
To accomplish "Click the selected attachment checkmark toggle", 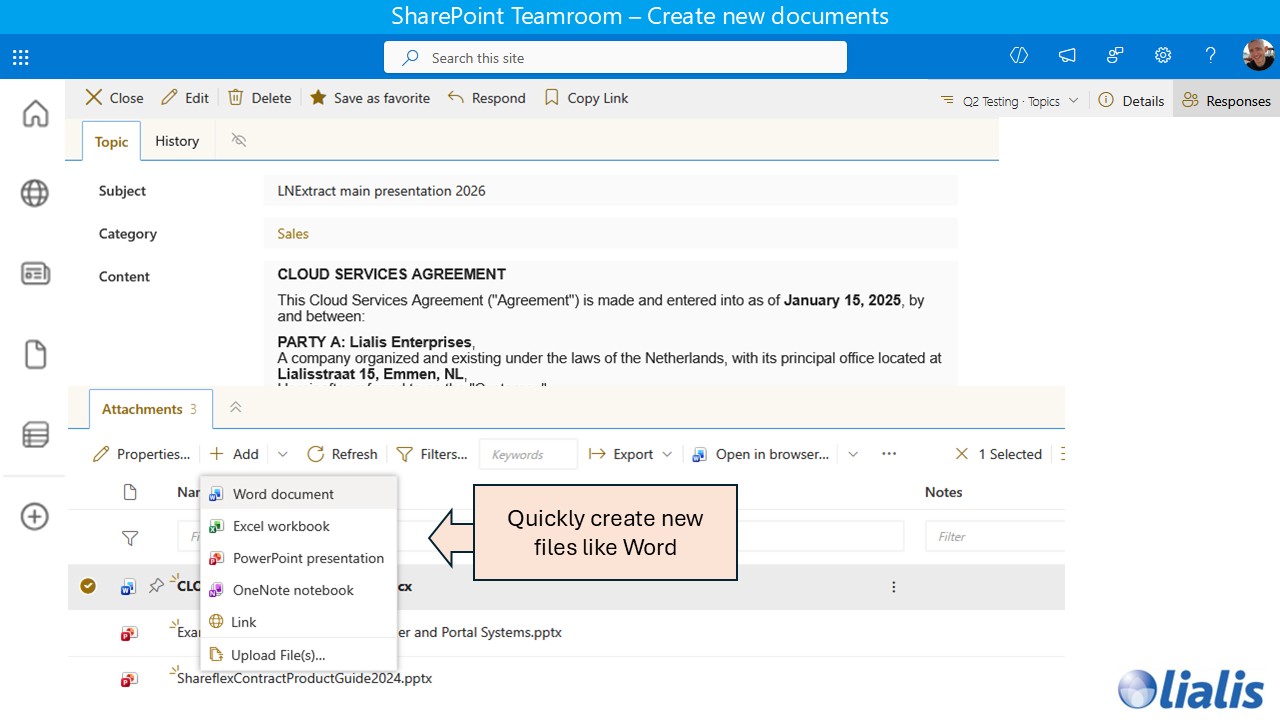I will pos(88,586).
